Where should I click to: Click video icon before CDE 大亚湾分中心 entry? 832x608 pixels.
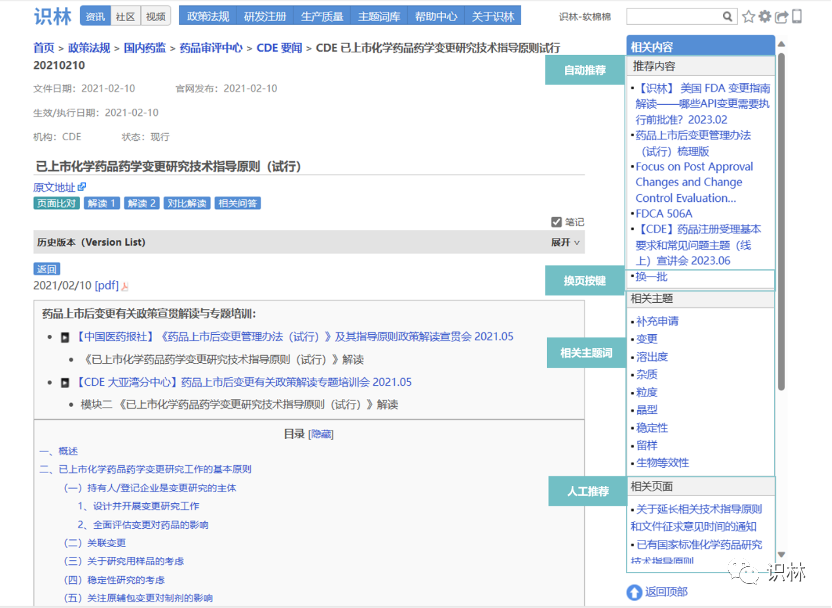65,383
